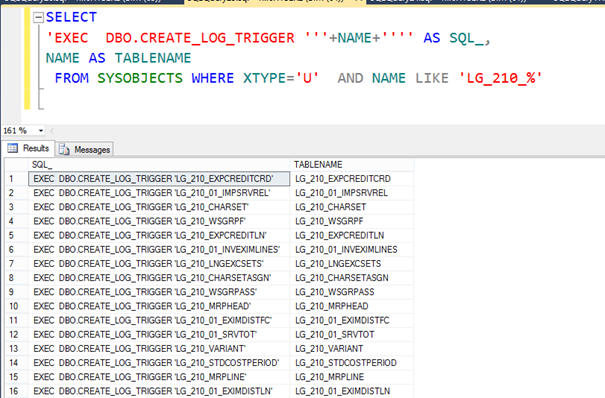Switch to the Messages tab

pyautogui.click(x=84, y=150)
